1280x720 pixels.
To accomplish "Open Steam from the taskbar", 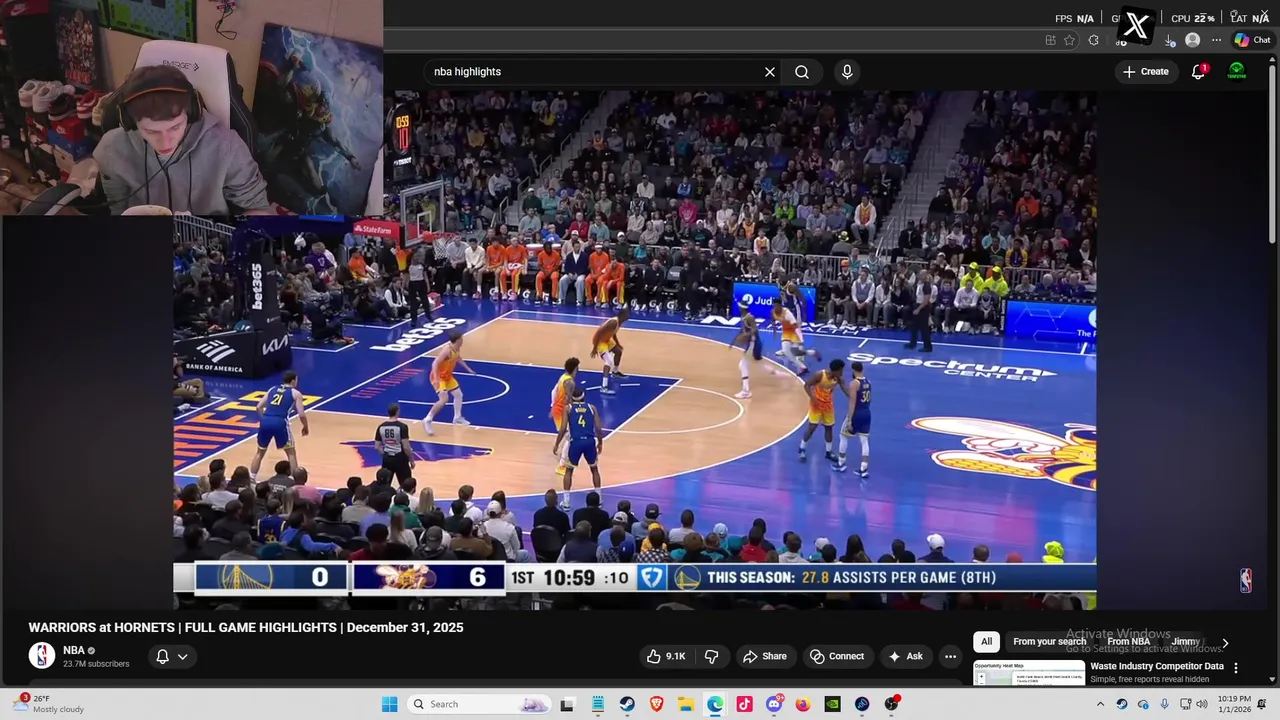I will [x=627, y=704].
